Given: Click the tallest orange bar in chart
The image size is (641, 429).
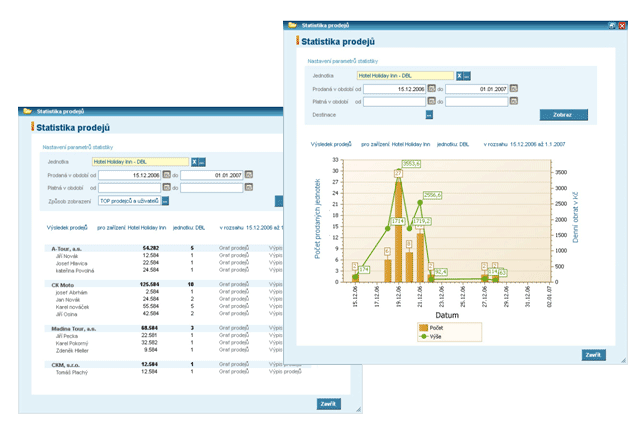Looking at the screenshot, I should coord(399,230).
